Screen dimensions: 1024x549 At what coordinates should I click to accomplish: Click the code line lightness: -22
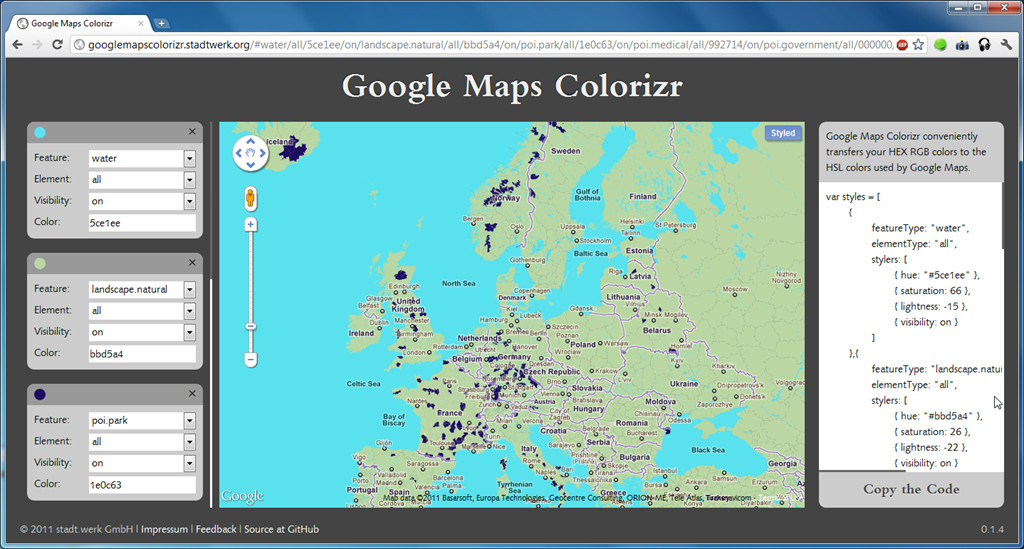click(x=931, y=447)
